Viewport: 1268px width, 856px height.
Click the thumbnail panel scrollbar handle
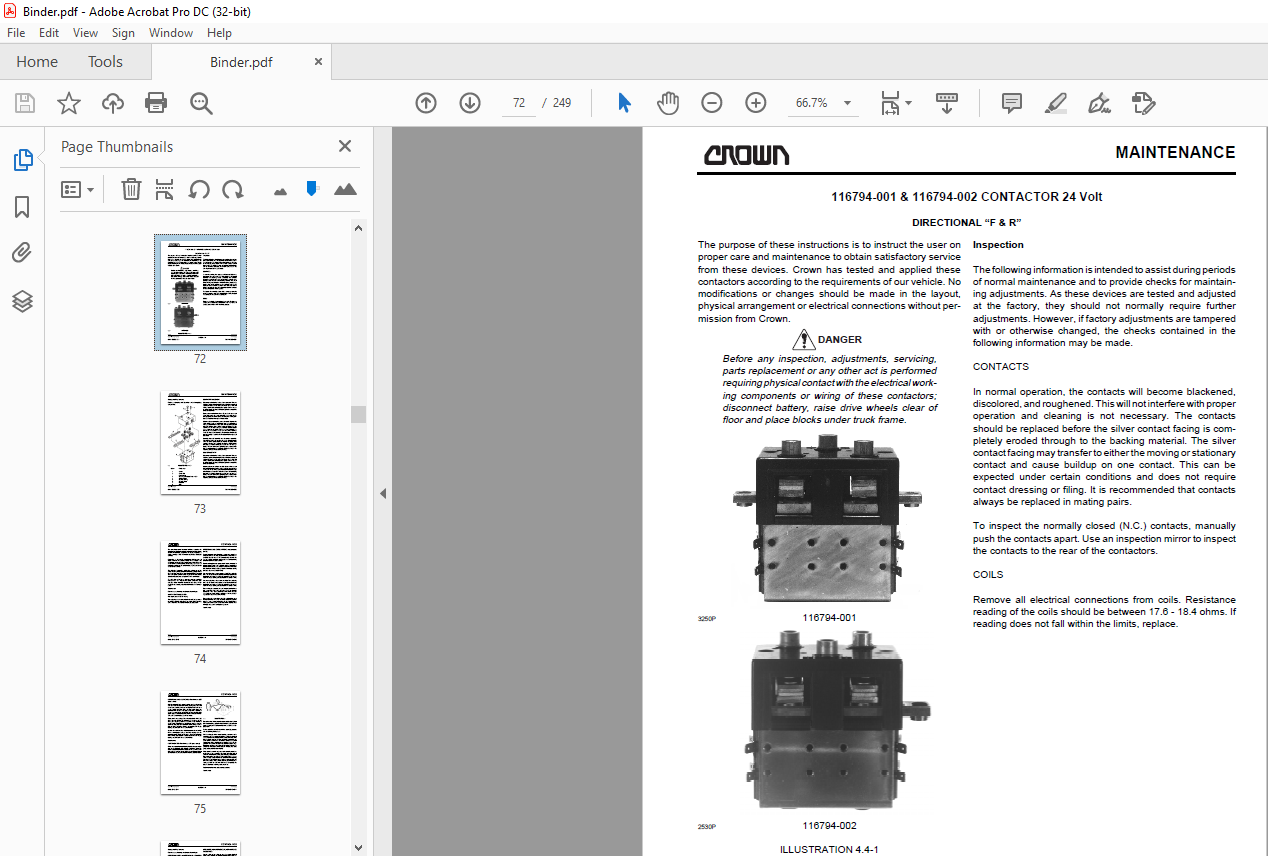click(359, 414)
